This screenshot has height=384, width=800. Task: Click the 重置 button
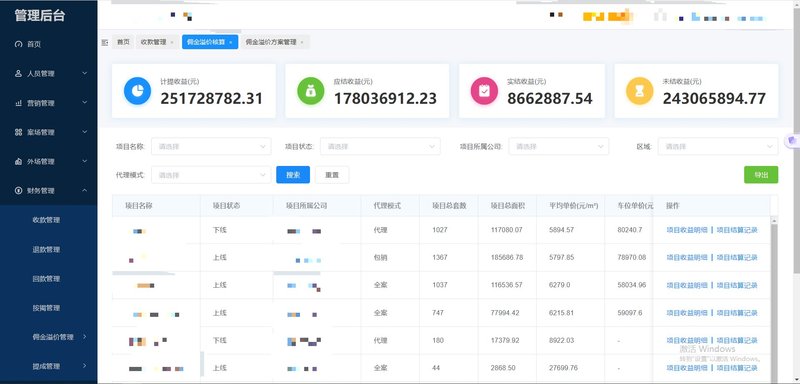(x=332, y=175)
